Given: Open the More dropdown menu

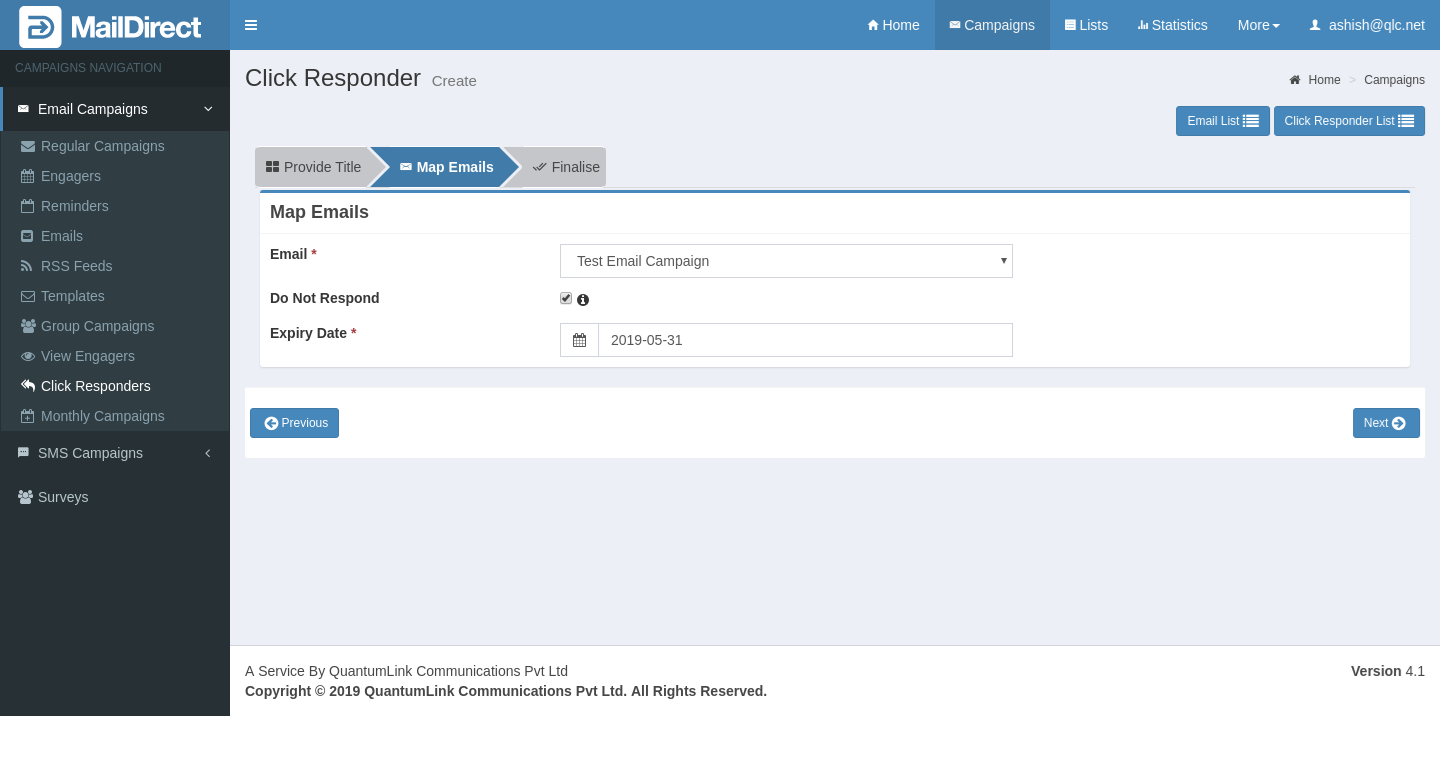Looking at the screenshot, I should pos(1258,25).
